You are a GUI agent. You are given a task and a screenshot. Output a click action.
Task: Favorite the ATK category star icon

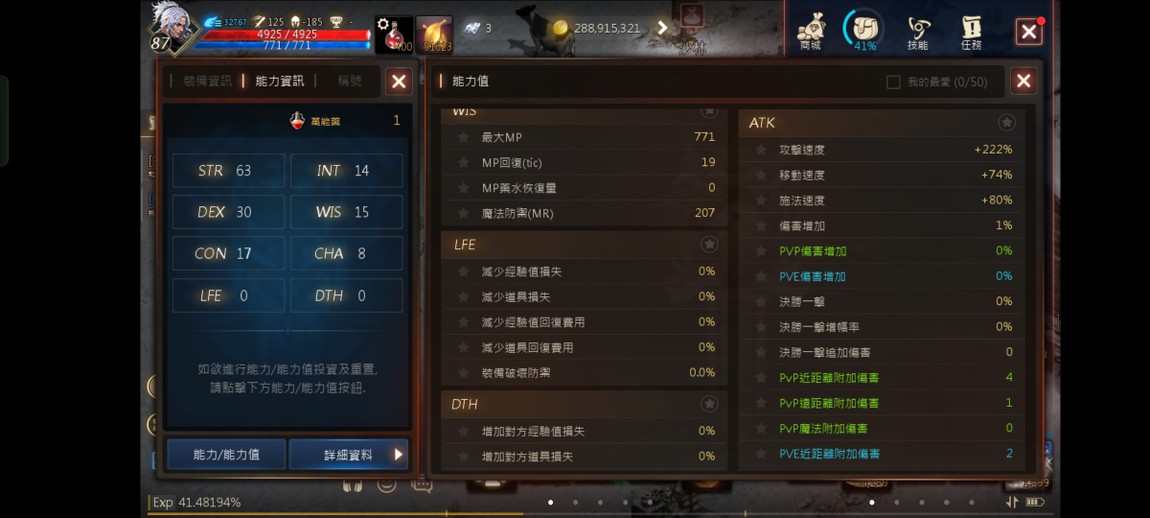click(1007, 123)
